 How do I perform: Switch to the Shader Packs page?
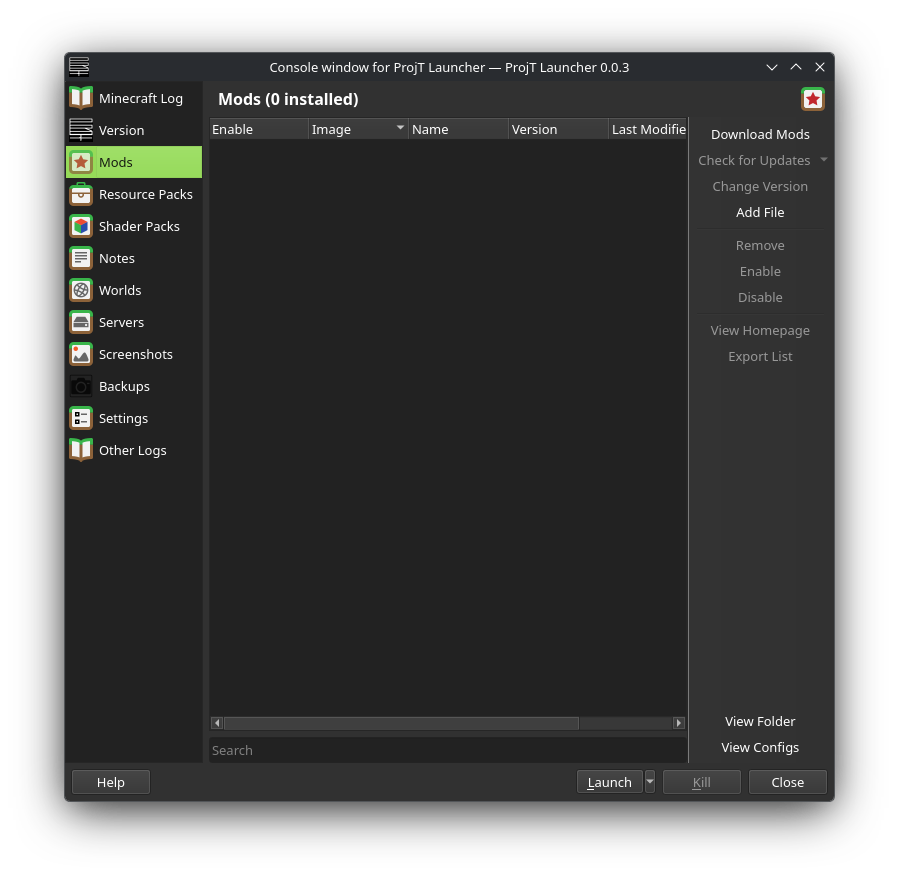[x=139, y=226]
